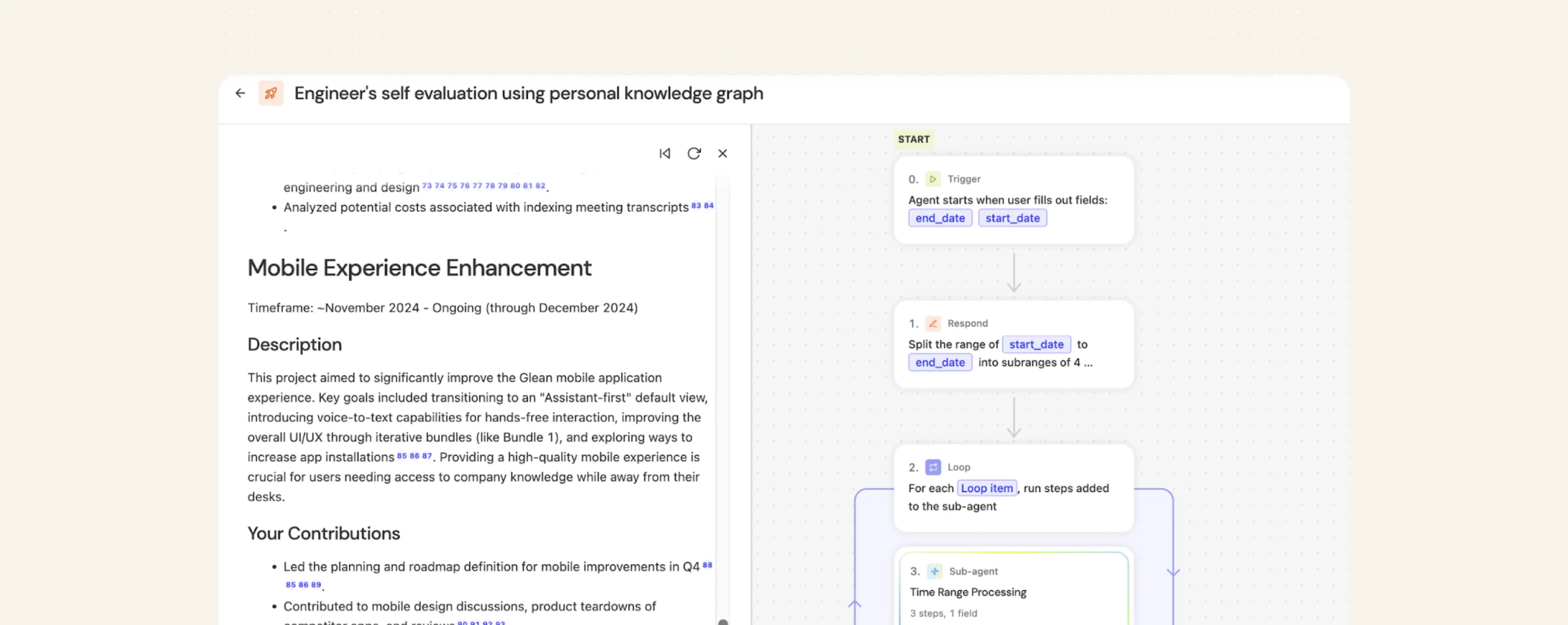Open citation 88
This screenshot has width=1568, height=625.
707,565
